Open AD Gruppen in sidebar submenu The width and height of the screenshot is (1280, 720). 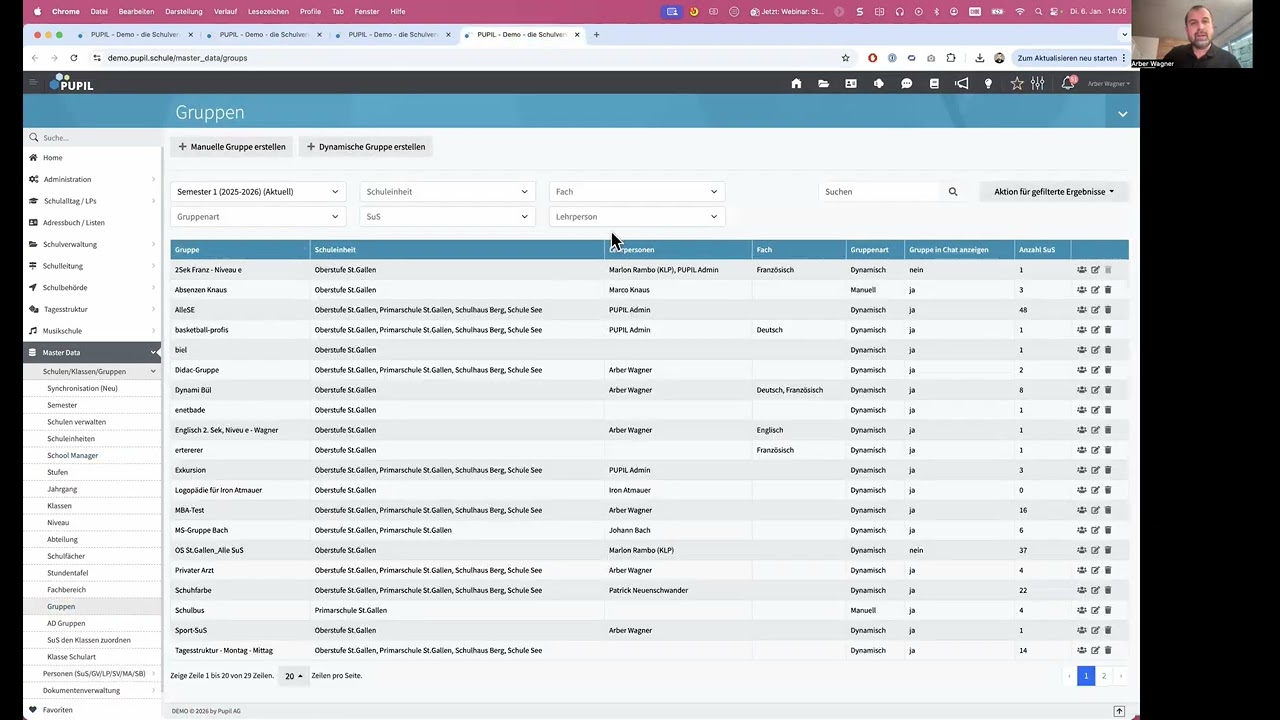coord(66,623)
